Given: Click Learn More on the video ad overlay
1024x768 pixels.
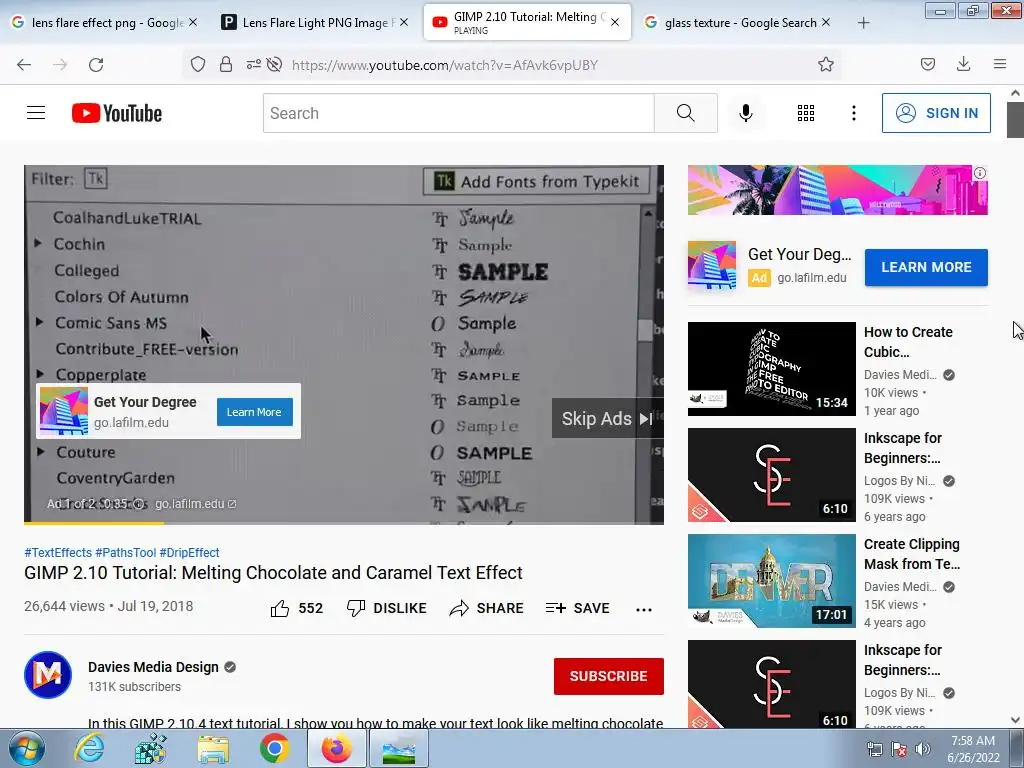Looking at the screenshot, I should click(255, 412).
